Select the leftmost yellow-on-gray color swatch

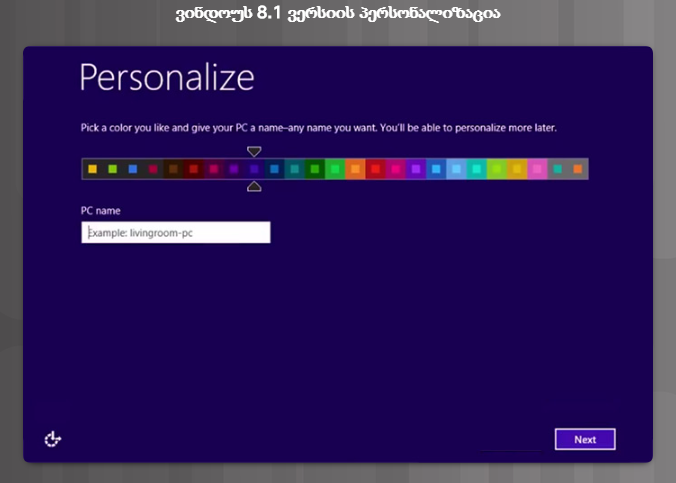click(x=92, y=169)
